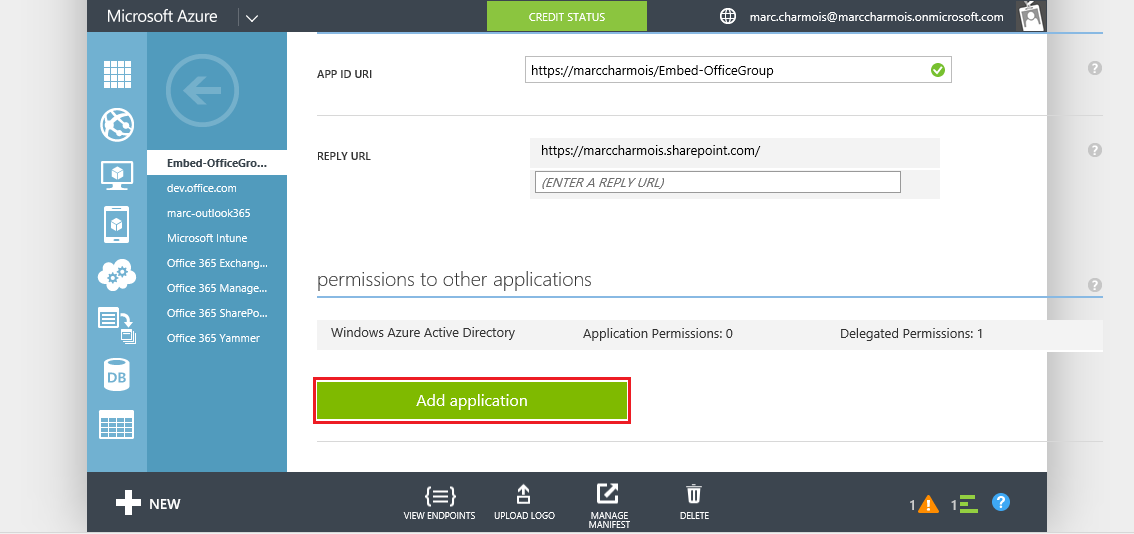Click permissions to other applications heading
The width and height of the screenshot is (1134, 534).
(454, 279)
